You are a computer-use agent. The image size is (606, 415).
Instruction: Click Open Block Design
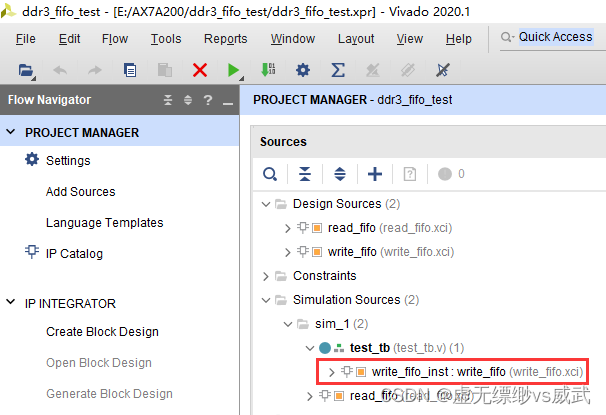[x=99, y=362]
